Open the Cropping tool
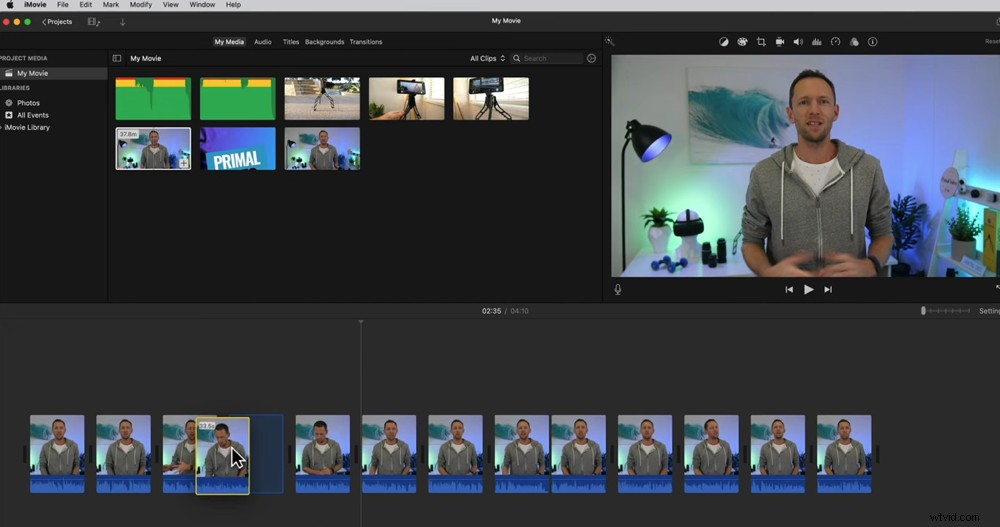This screenshot has height=527, width=1000. click(x=761, y=41)
